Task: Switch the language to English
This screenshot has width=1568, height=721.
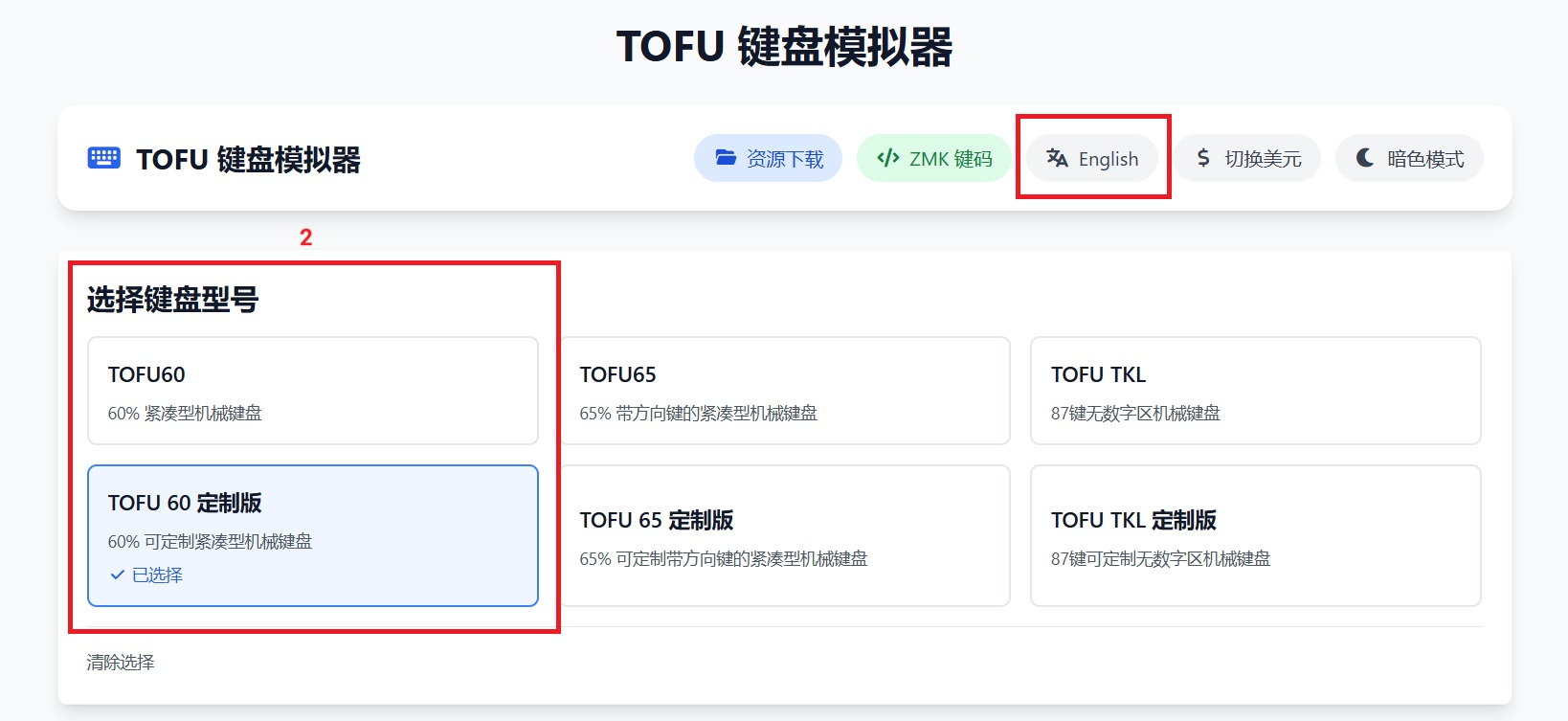Action: [1092, 158]
